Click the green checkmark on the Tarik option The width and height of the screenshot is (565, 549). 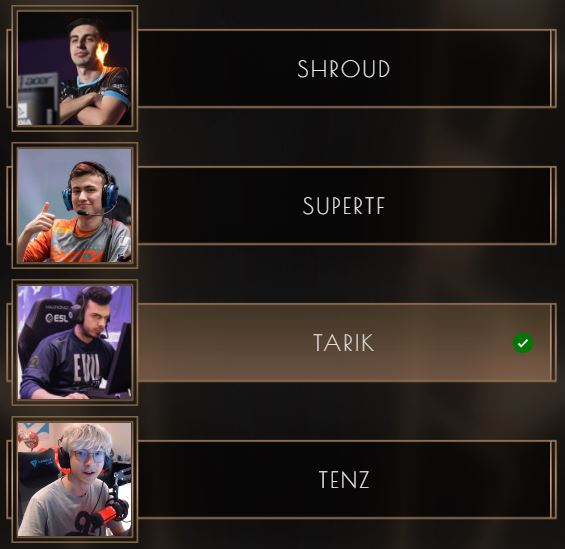[x=523, y=343]
